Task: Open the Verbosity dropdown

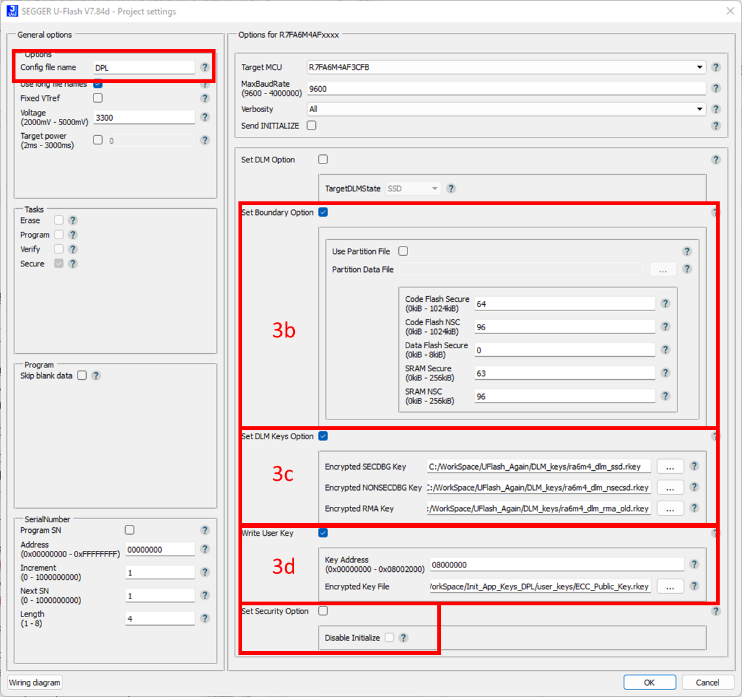Action: coord(506,109)
